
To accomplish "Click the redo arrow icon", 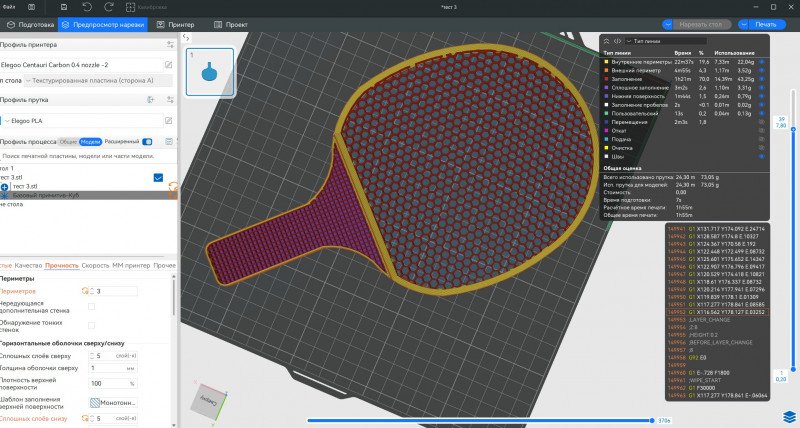I will (x=110, y=6).
